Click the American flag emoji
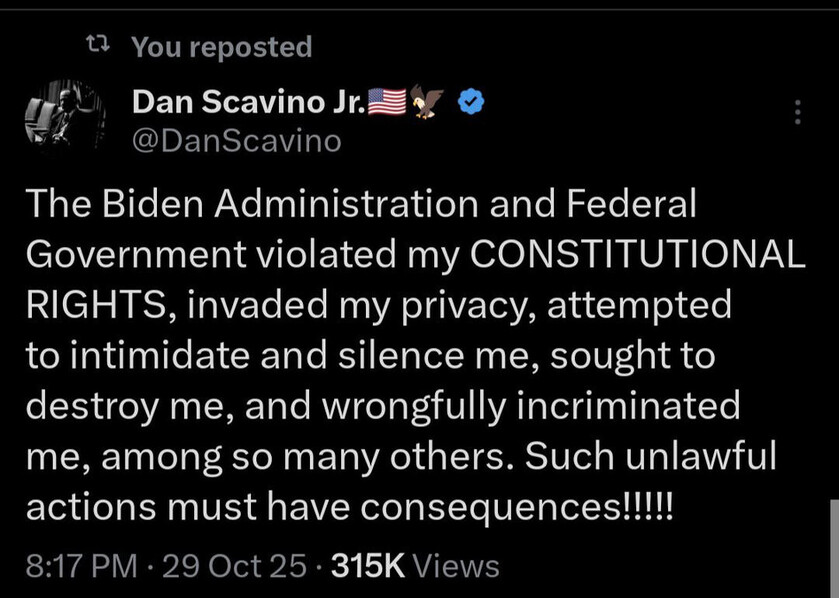The image size is (839, 598). (x=385, y=101)
